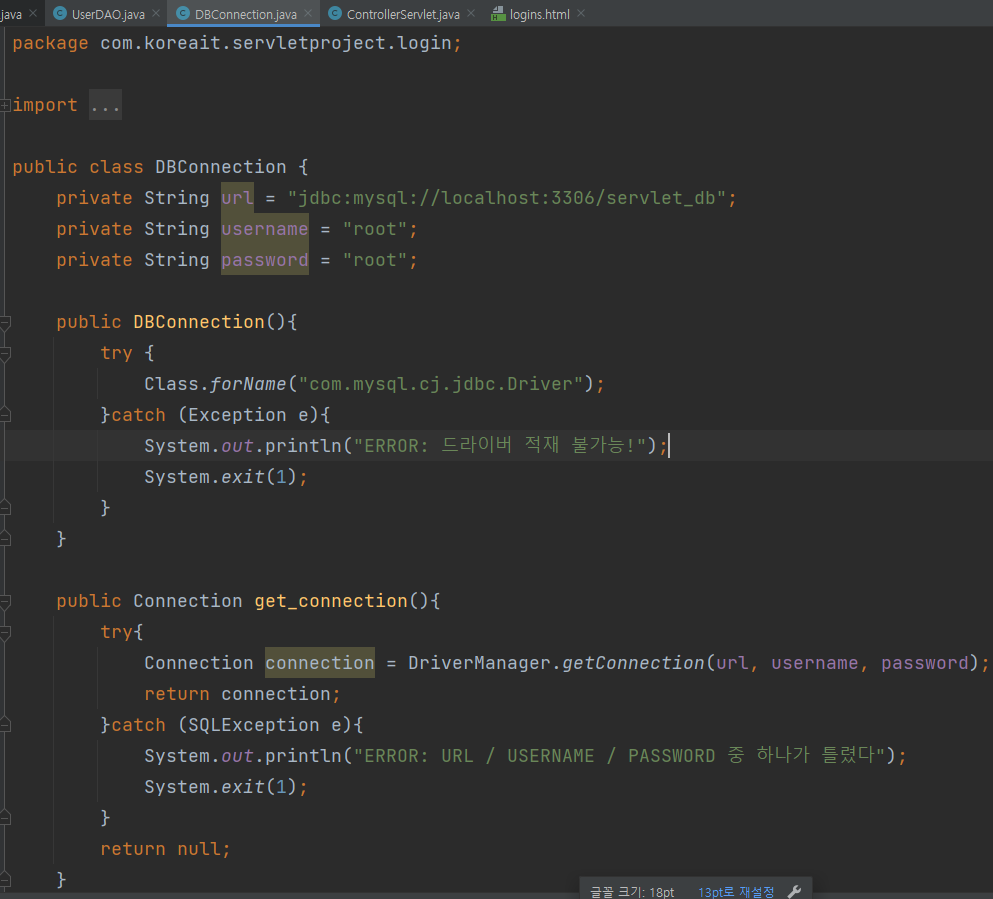Click the getConnection call on DriverManager

[x=633, y=663]
